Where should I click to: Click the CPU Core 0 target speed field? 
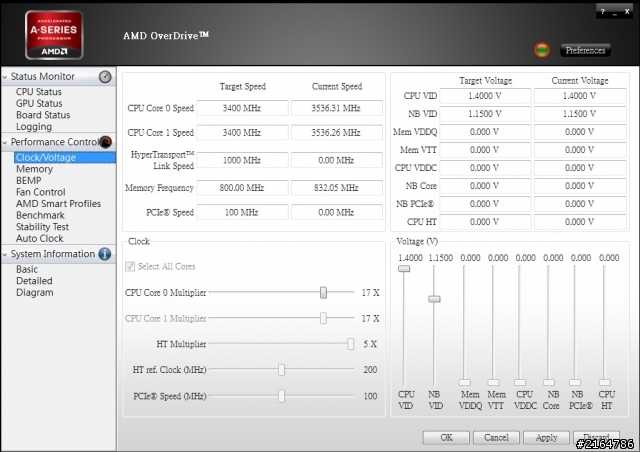(x=242, y=108)
